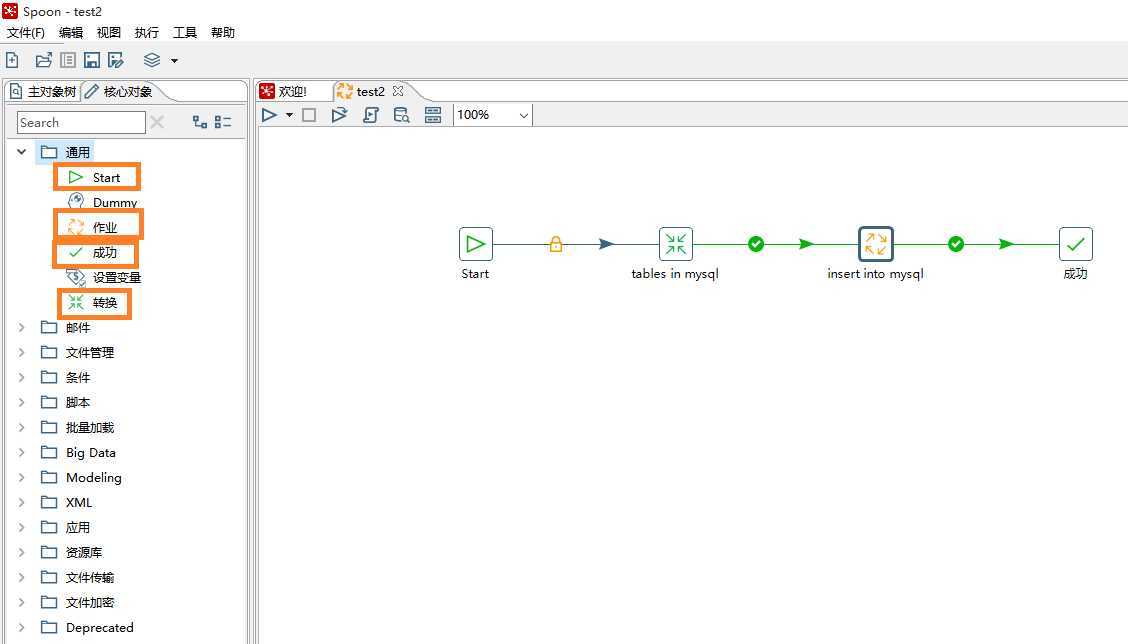
Task: Click the Save As toolbar icon
Action: click(x=116, y=60)
